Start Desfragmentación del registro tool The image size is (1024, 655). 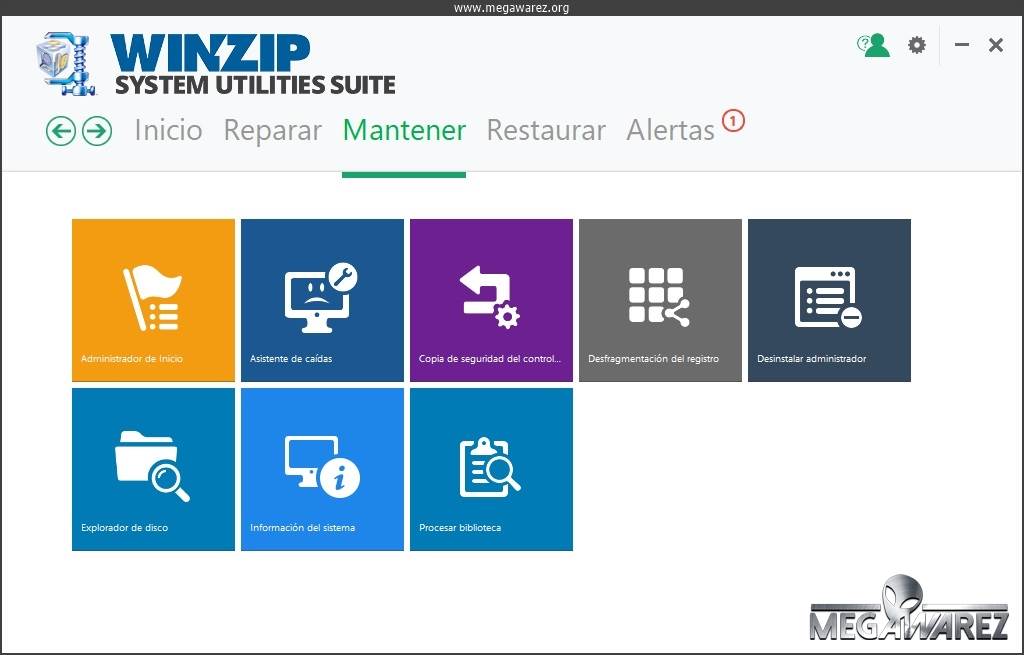coord(660,300)
